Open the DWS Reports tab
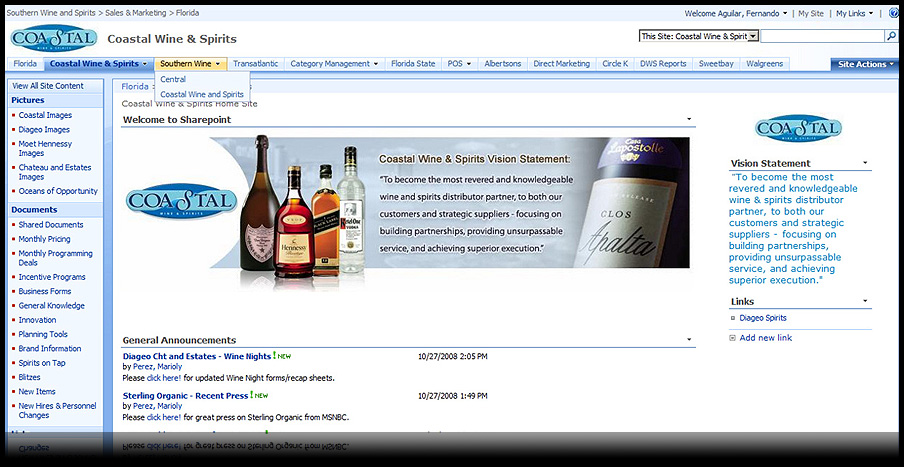The height and width of the screenshot is (467, 904). 663,64
